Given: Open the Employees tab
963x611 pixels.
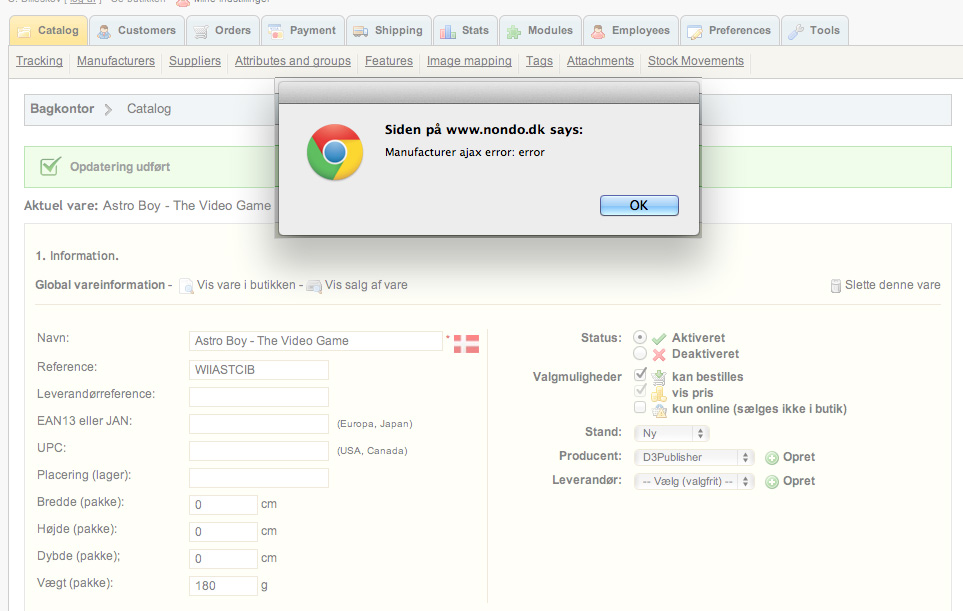Looking at the screenshot, I should [631, 31].
